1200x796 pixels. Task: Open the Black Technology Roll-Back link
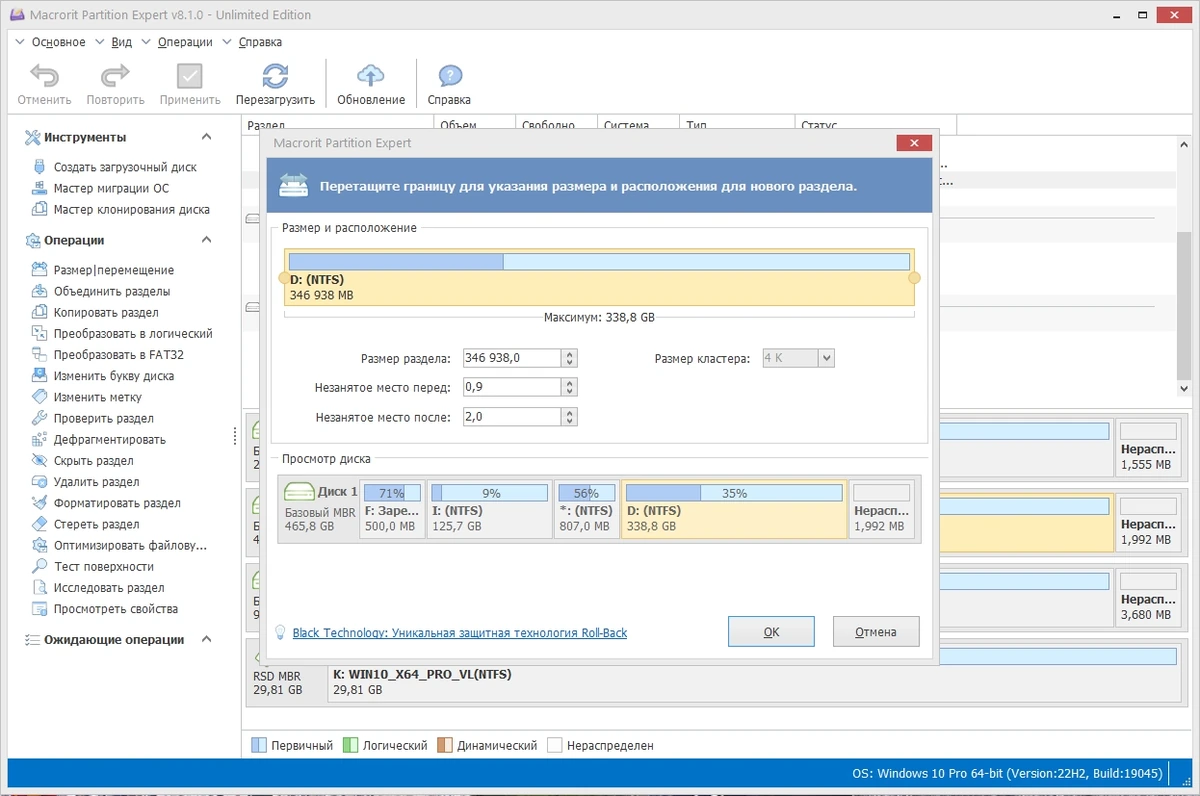pos(459,633)
